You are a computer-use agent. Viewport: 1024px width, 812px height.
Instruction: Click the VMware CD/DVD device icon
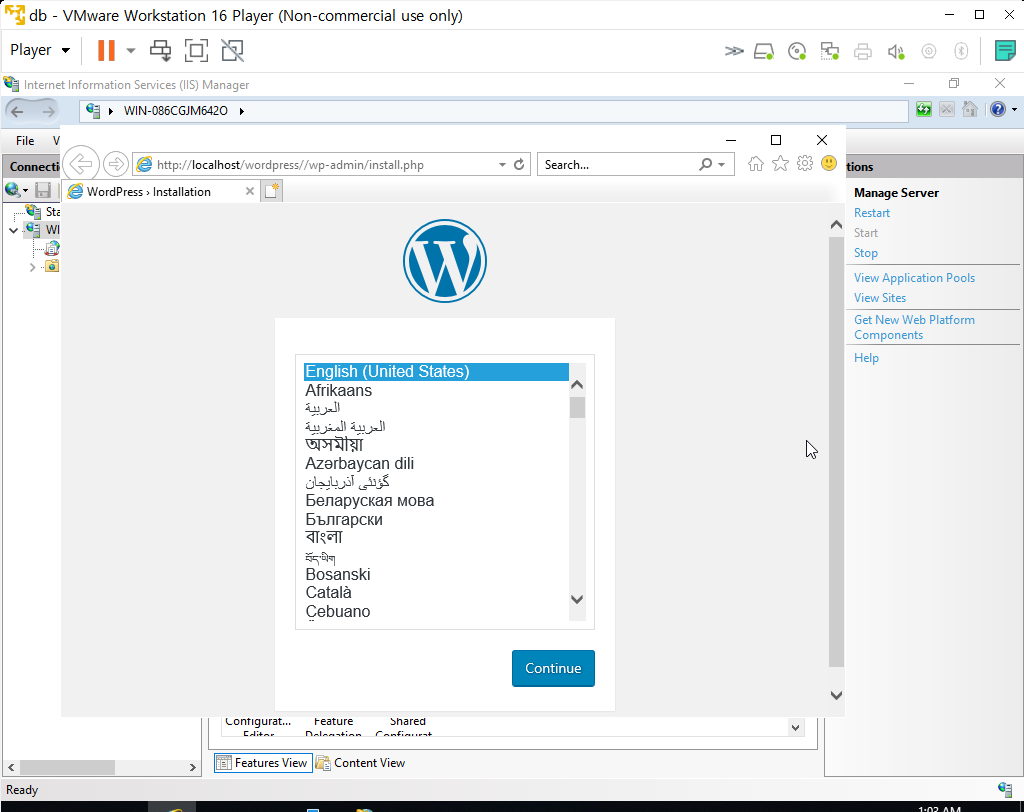pyautogui.click(x=797, y=51)
